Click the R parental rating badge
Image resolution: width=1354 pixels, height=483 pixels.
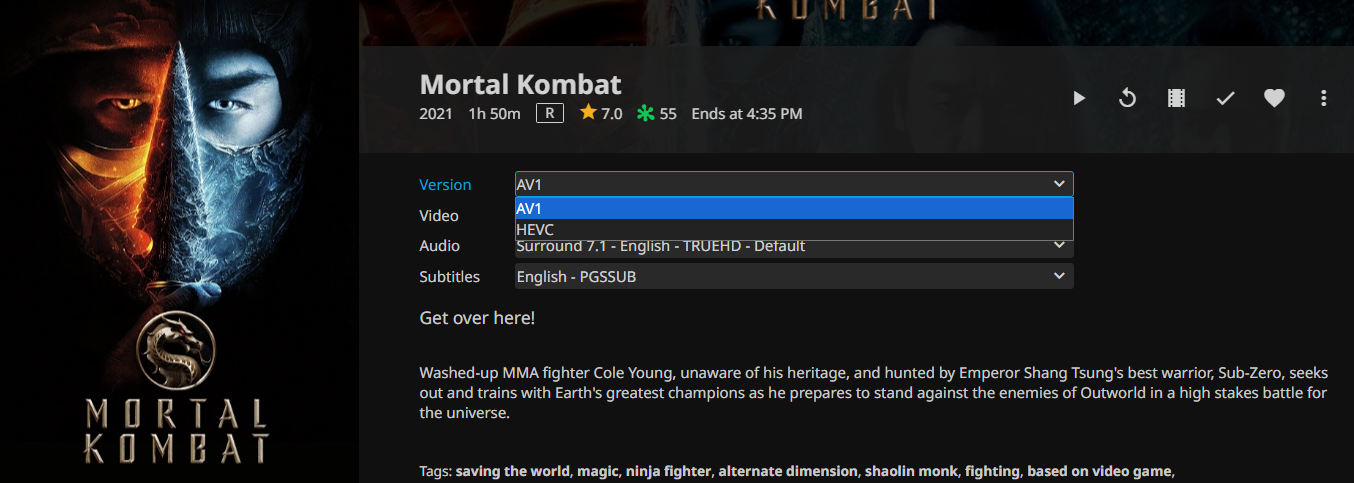549,113
